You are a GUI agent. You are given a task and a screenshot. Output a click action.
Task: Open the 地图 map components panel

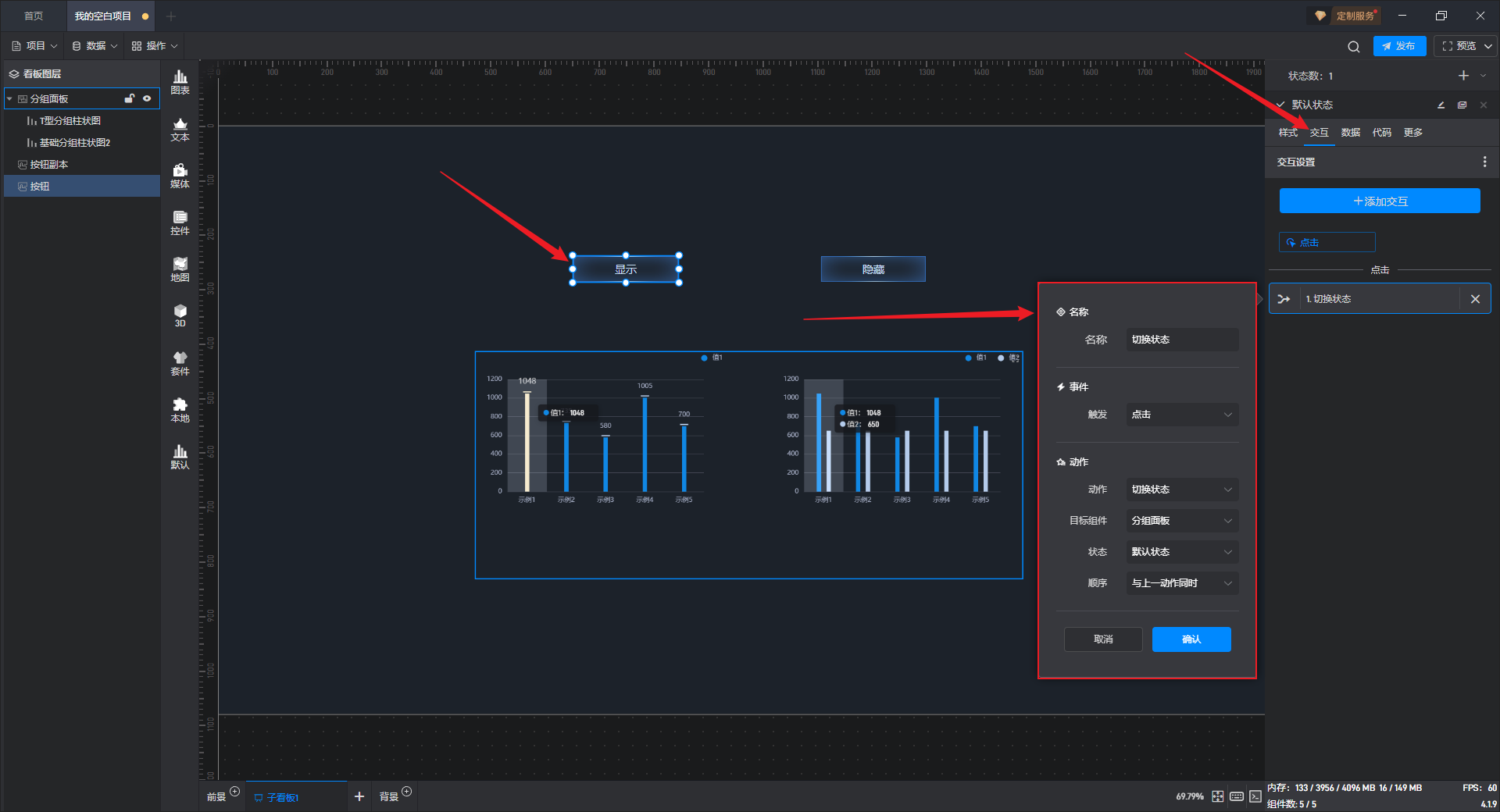coord(180,269)
